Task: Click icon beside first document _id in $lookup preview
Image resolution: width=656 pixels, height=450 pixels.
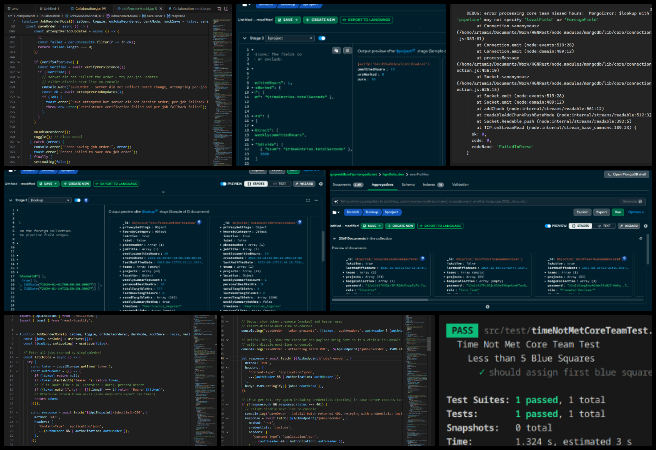Action: tap(199, 222)
